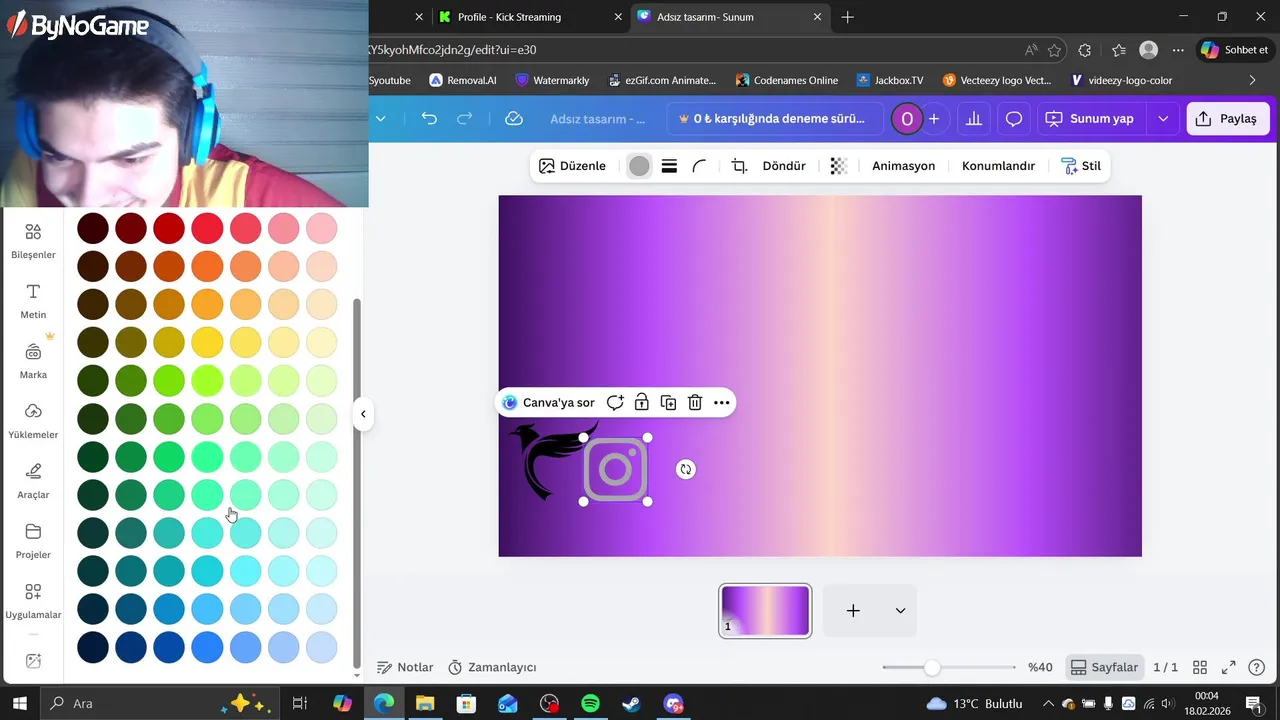Screen dimensions: 1280x720
Task: Select the crop tool icon
Action: [739, 166]
